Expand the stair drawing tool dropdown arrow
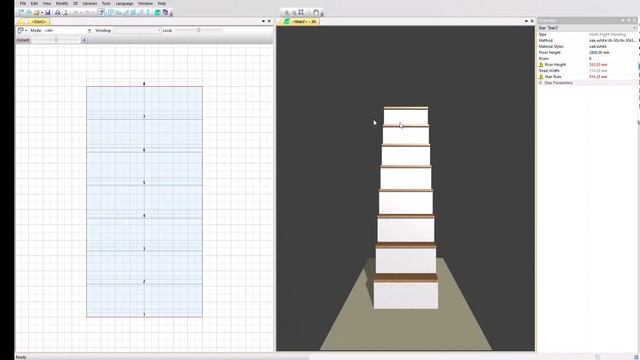Image resolution: width=640 pixels, height=360 pixels. pyautogui.click(x=26, y=31)
